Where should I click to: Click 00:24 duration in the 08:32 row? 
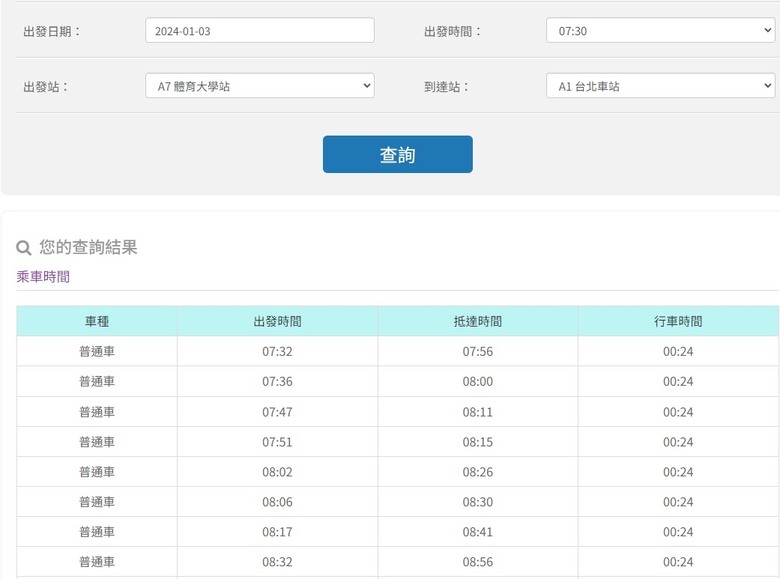point(678,562)
